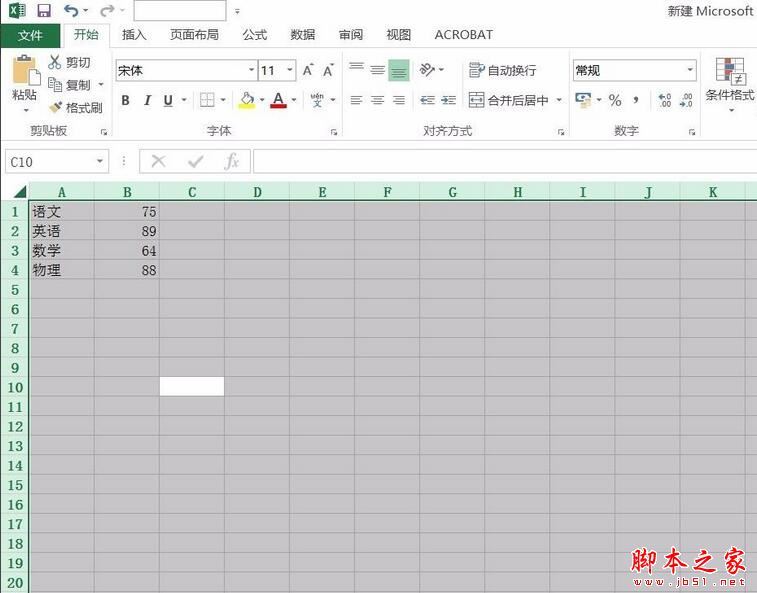Expand the fill color dropdown arrow
This screenshot has width=757, height=593.
pyautogui.click(x=262, y=100)
